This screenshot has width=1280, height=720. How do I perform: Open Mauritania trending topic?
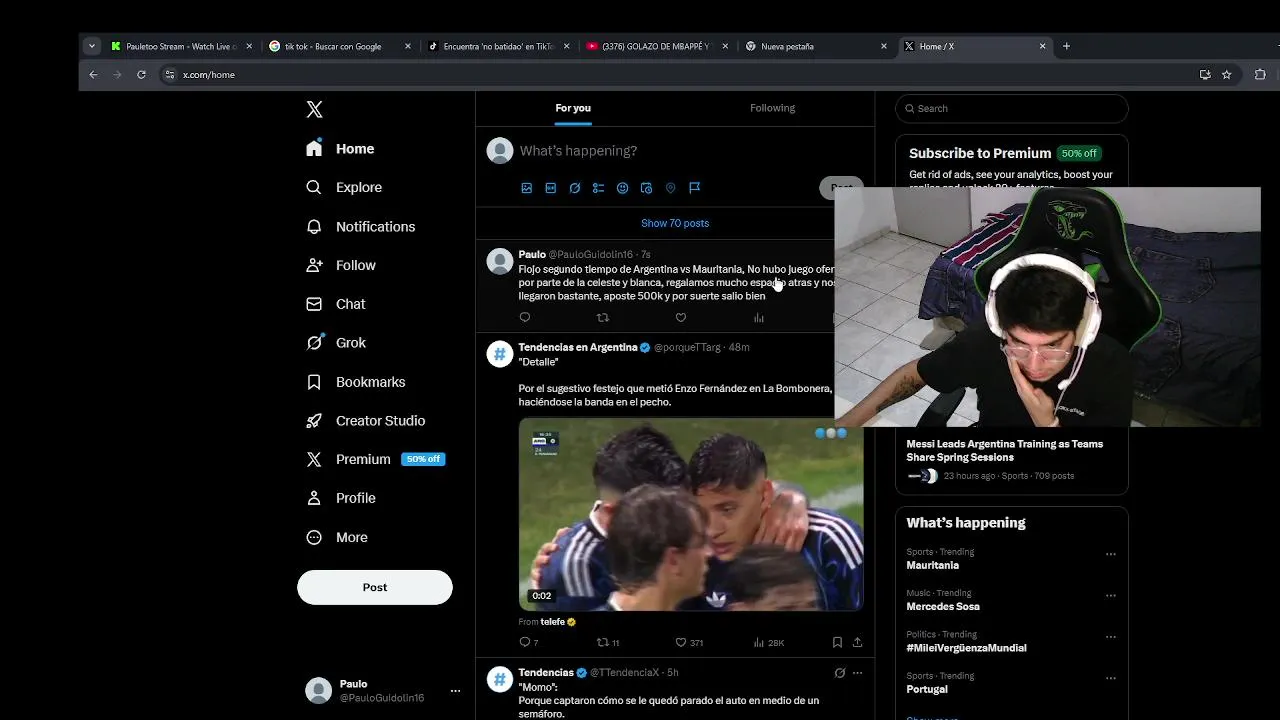933,565
